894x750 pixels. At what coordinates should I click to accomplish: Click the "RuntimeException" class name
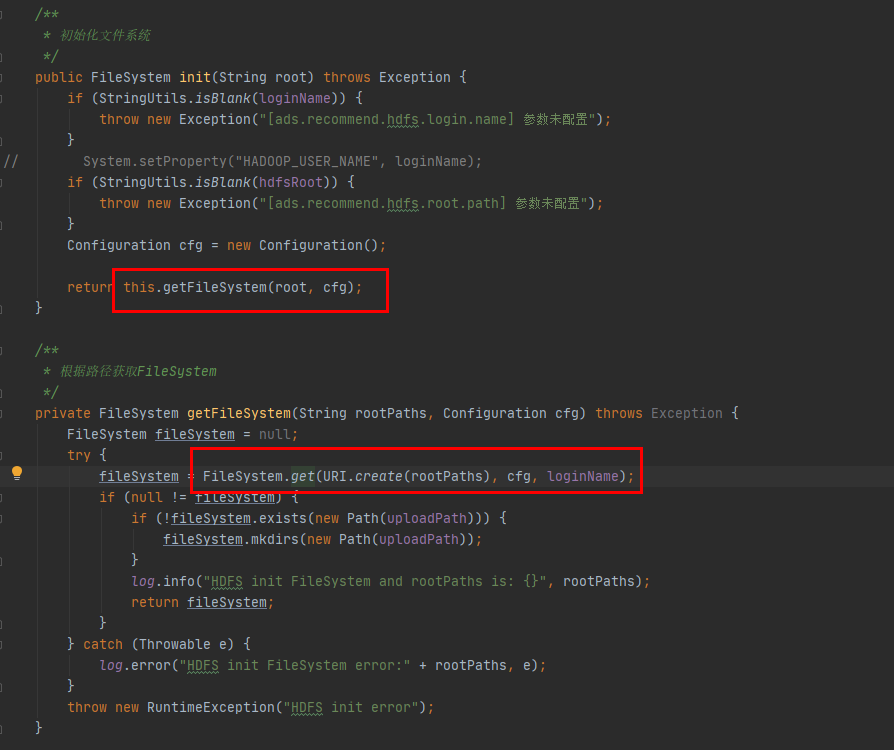[210, 708]
